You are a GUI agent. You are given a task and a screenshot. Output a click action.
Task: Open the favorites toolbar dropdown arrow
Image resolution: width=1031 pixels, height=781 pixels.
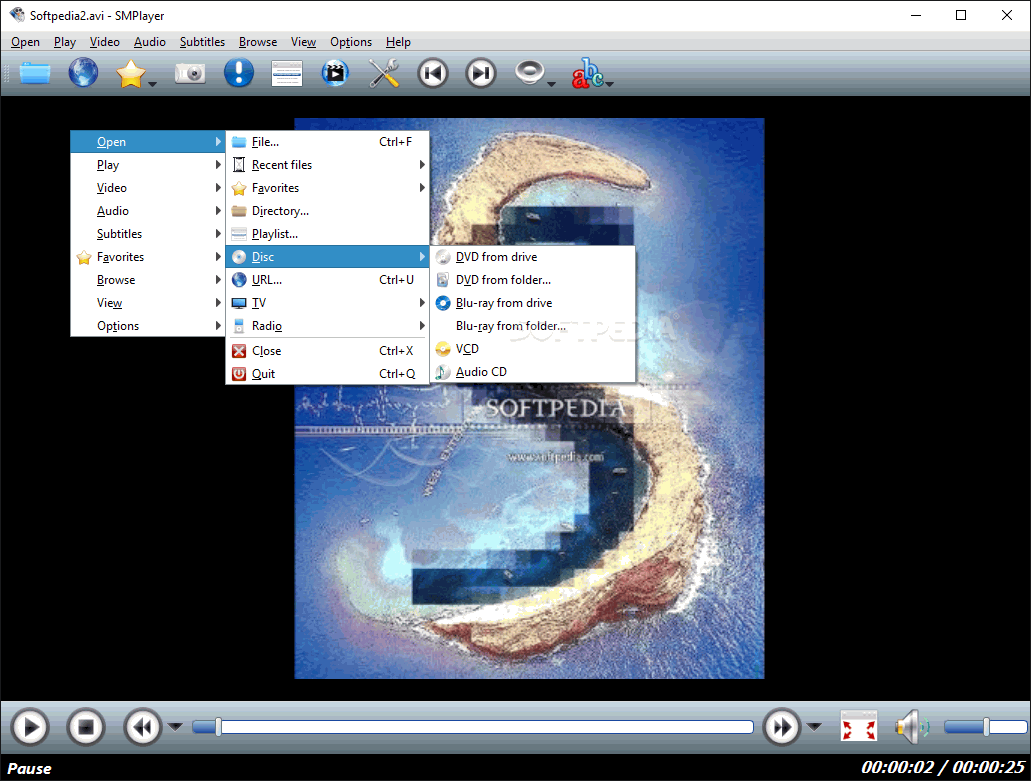(x=153, y=83)
